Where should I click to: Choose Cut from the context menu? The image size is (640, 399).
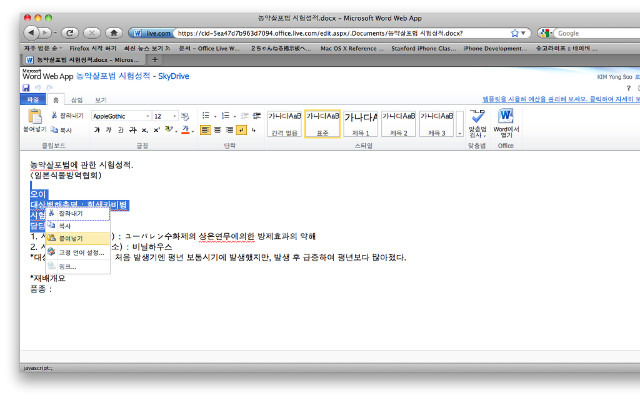coord(78,213)
